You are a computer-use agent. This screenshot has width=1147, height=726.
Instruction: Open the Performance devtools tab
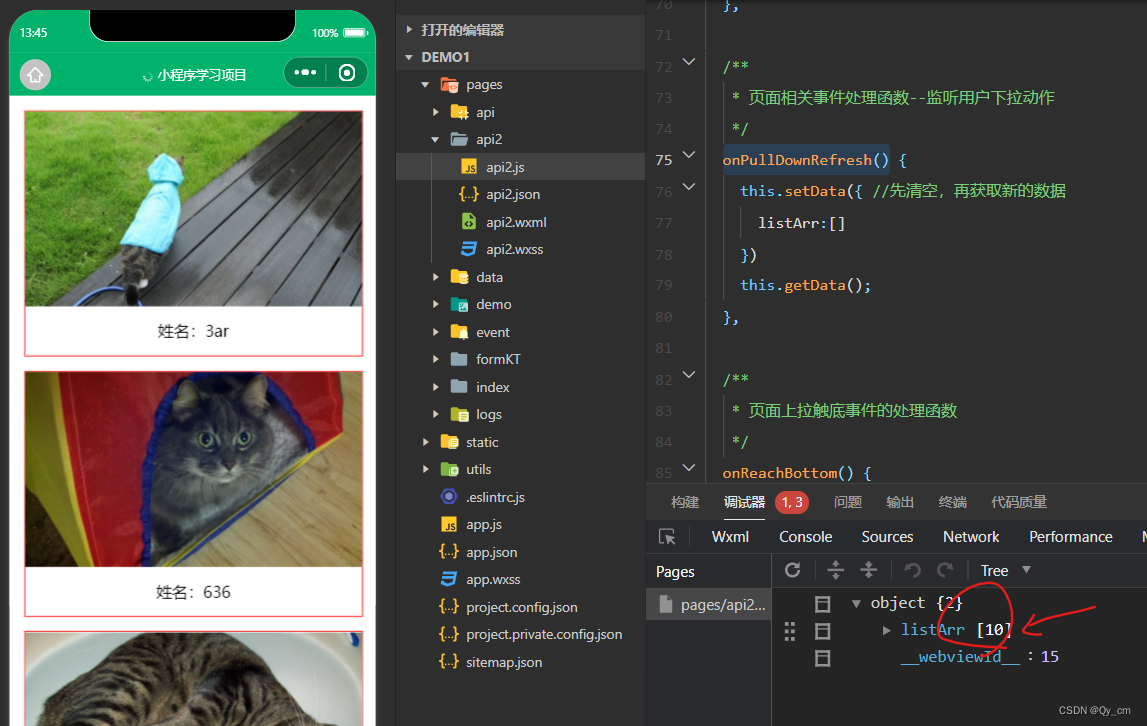(1071, 536)
